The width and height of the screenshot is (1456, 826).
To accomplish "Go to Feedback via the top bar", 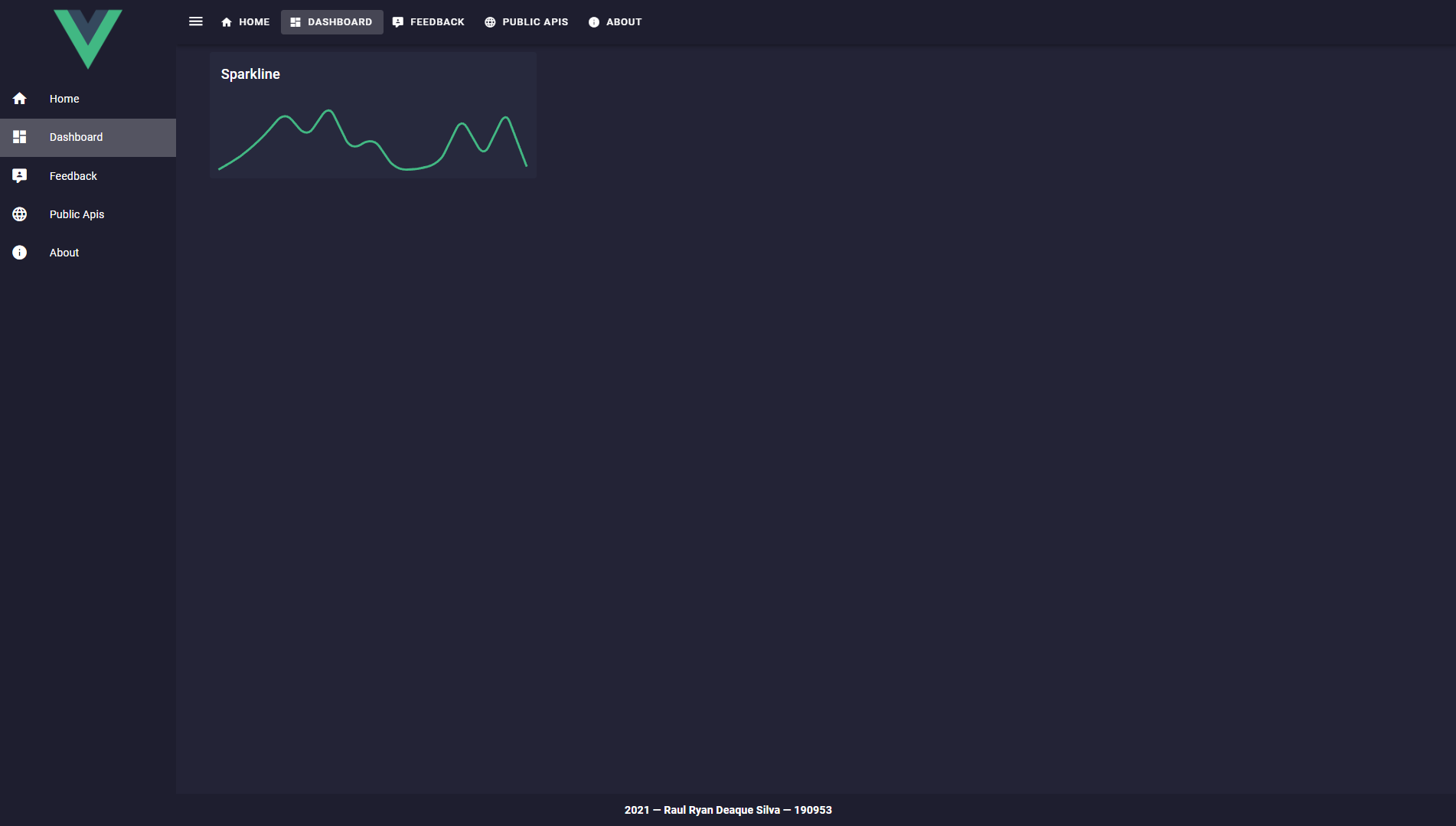I will tap(429, 22).
